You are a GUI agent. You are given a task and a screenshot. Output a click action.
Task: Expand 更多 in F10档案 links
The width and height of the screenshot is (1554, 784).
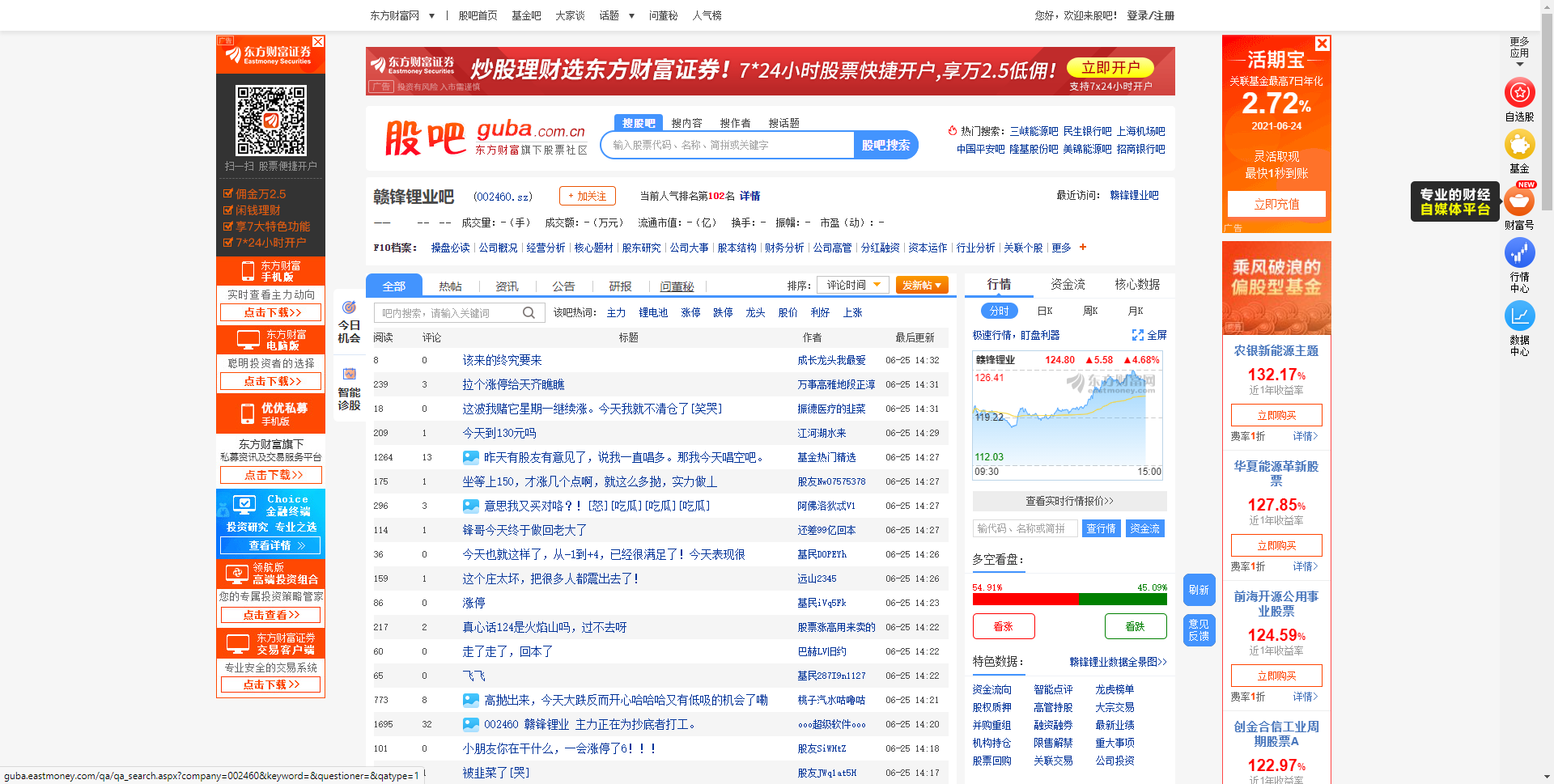point(1061,248)
